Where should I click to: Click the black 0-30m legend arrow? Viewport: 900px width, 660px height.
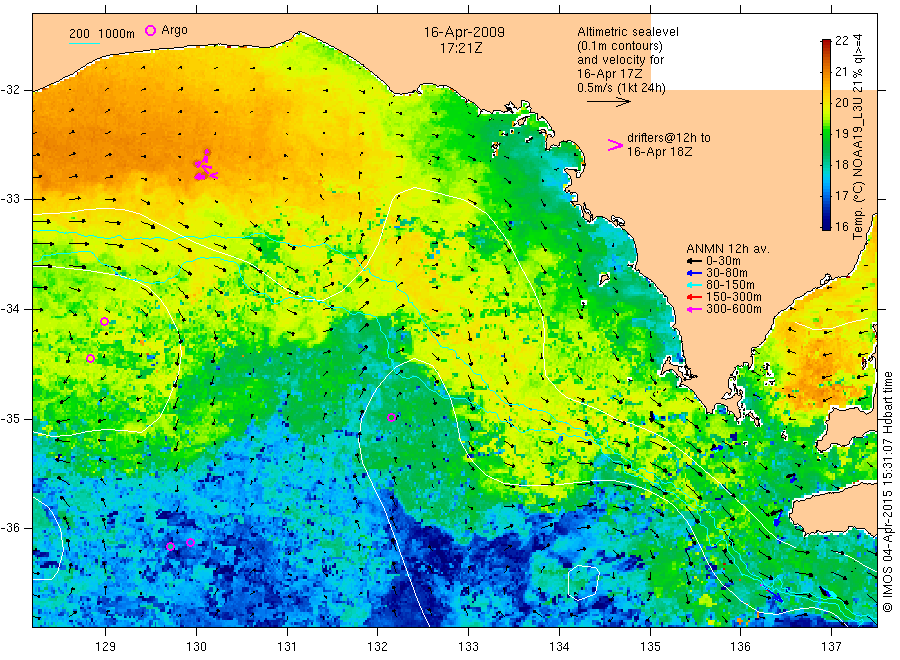coord(695,261)
